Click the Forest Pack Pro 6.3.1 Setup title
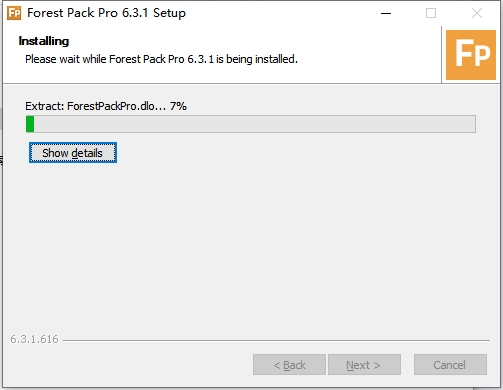 click(106, 13)
